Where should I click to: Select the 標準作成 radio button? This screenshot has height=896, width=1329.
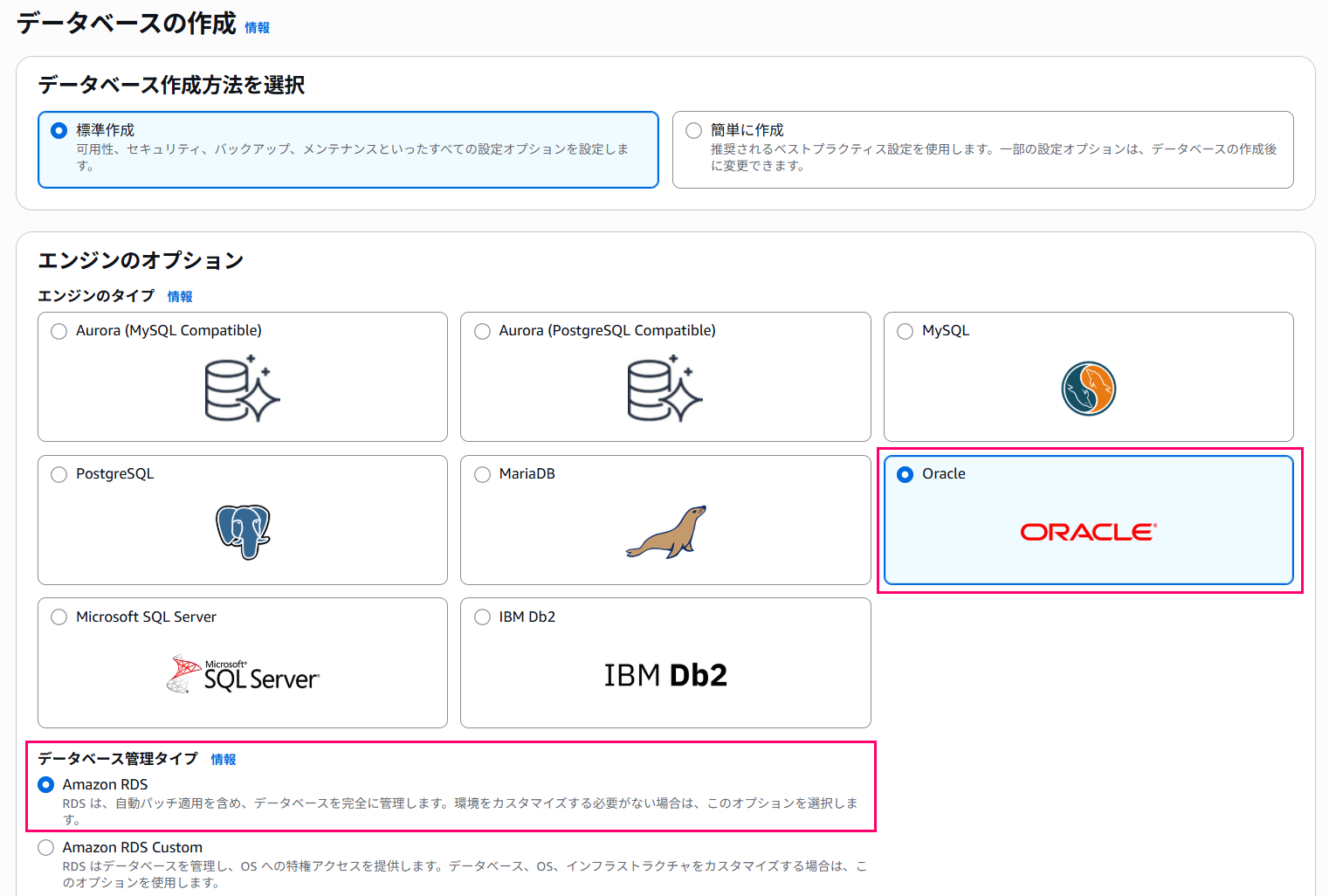click(x=59, y=130)
